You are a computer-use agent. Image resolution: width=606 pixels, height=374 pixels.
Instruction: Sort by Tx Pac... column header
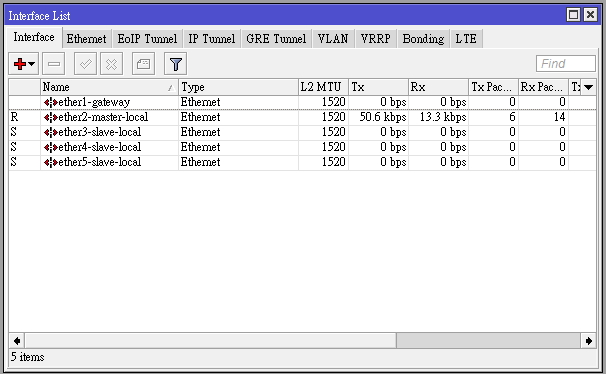pos(493,87)
